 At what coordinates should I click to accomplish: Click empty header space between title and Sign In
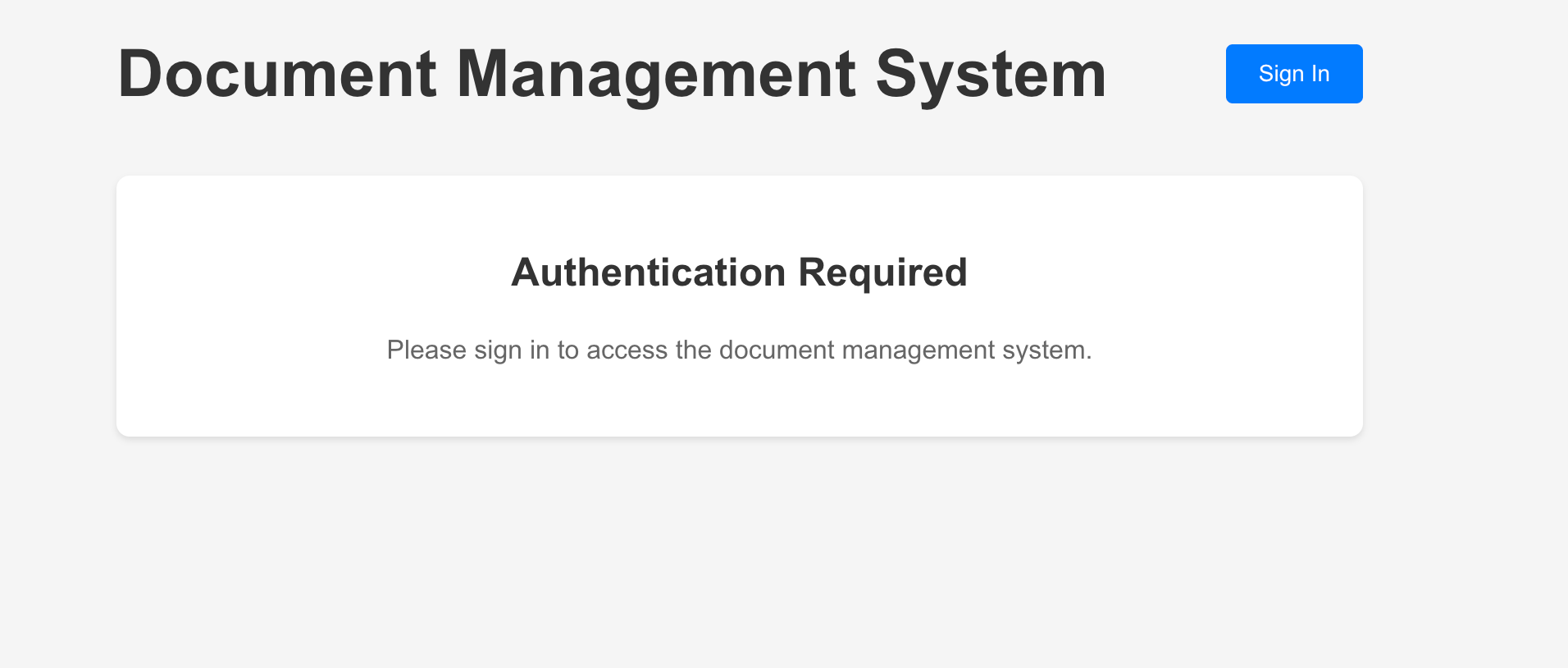(x=1167, y=74)
